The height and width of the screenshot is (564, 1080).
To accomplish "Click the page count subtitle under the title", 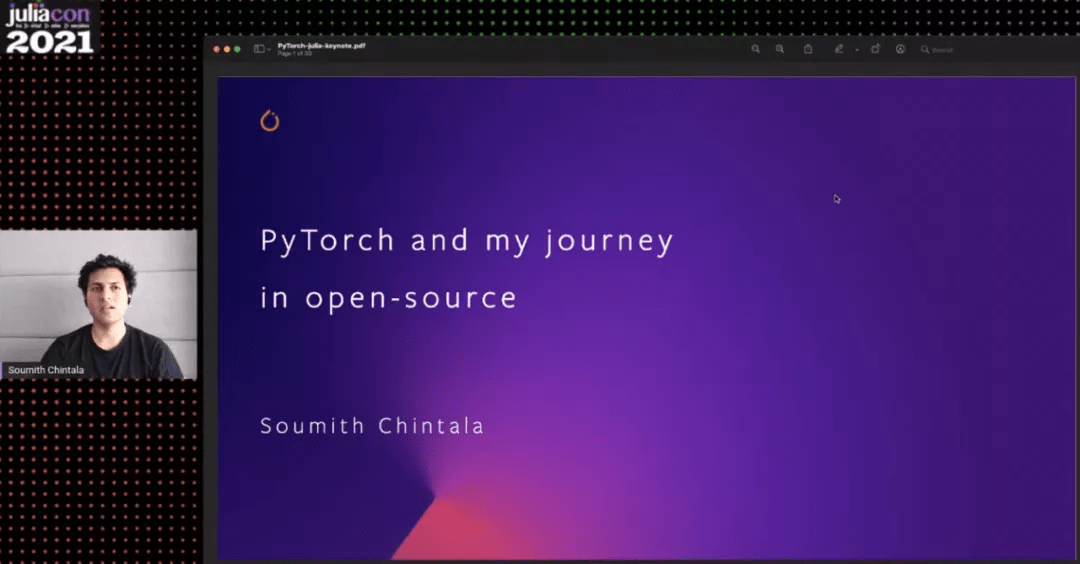I will 295,53.
